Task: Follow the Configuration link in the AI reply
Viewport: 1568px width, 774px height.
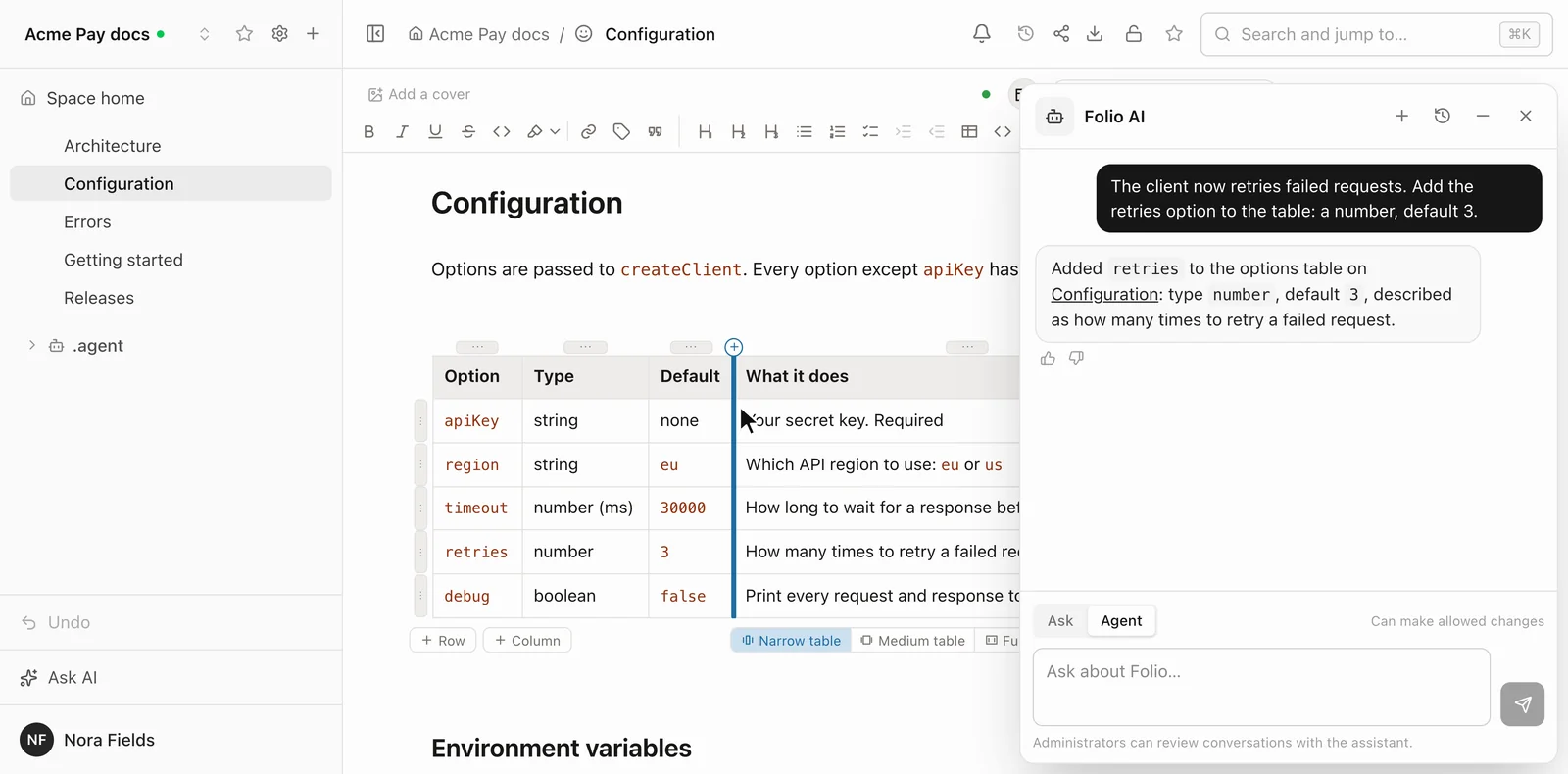Action: pos(1104,294)
